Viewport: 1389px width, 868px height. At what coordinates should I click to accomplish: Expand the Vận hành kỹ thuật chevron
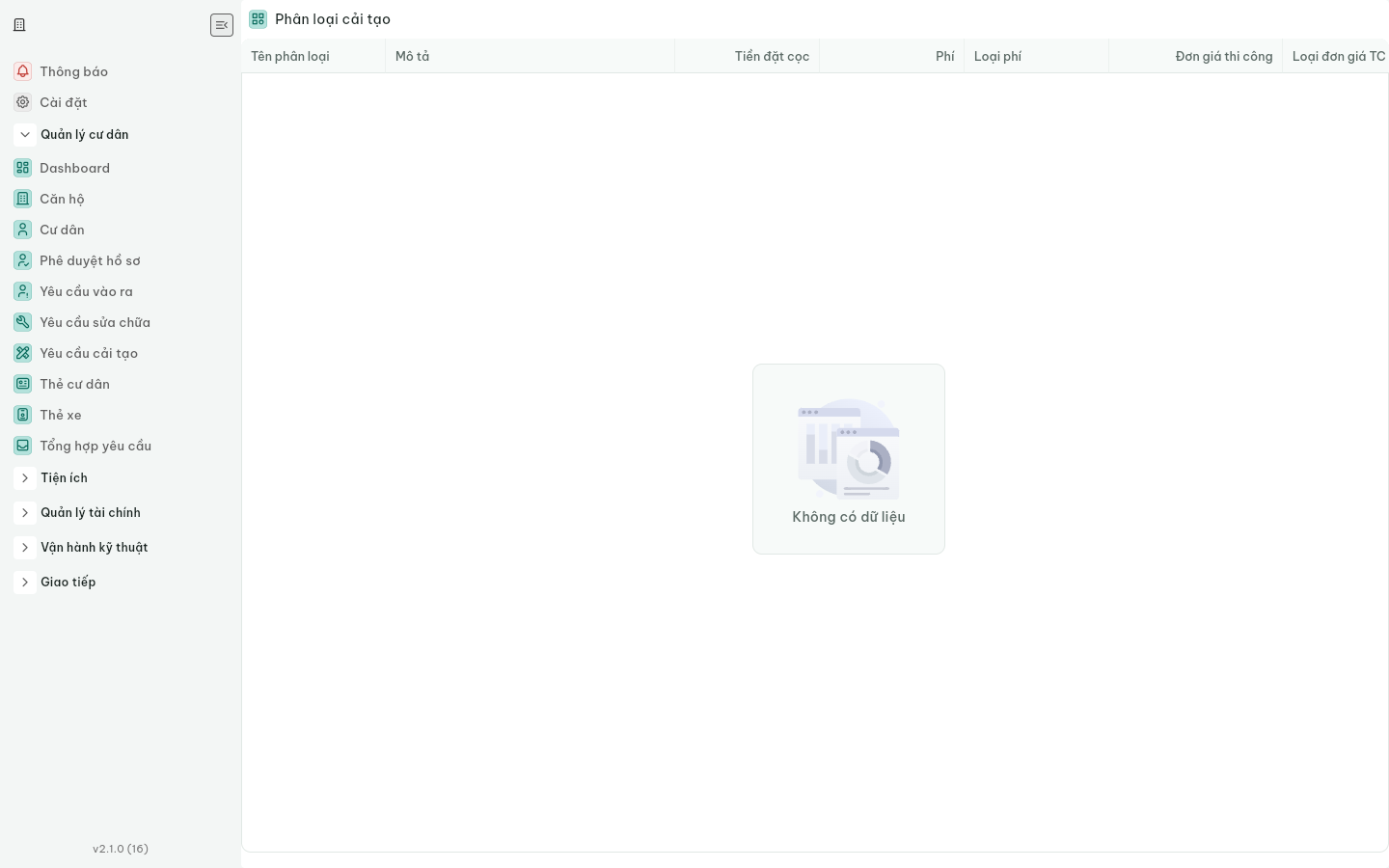[25, 548]
